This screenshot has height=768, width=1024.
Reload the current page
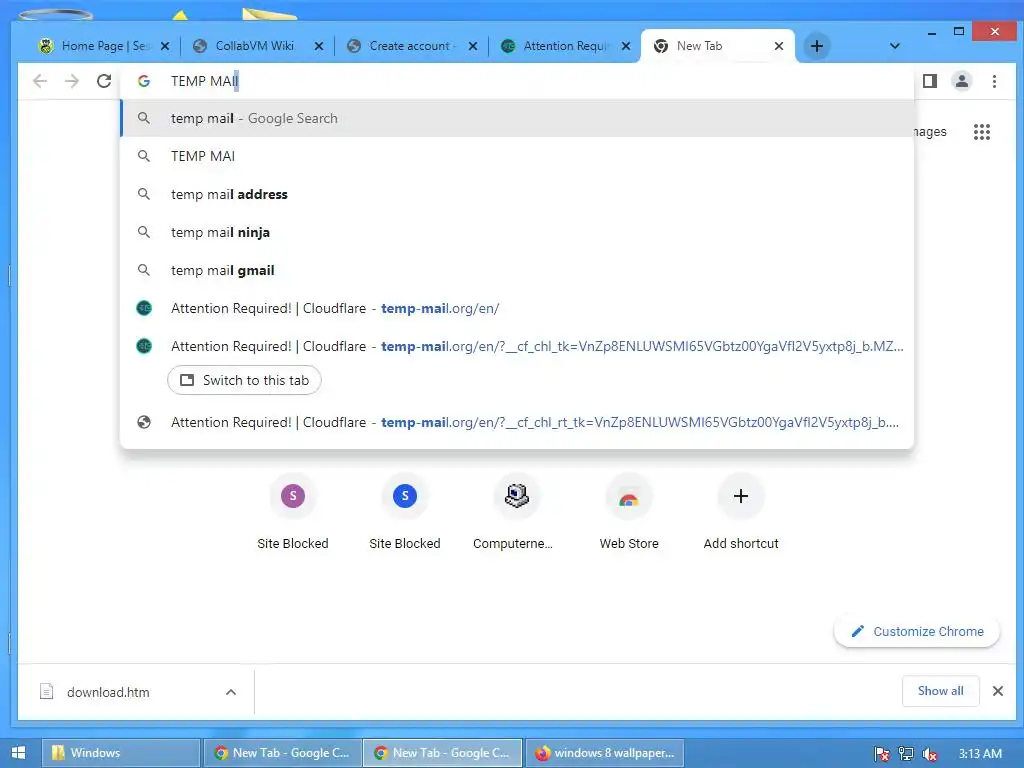[x=104, y=81]
